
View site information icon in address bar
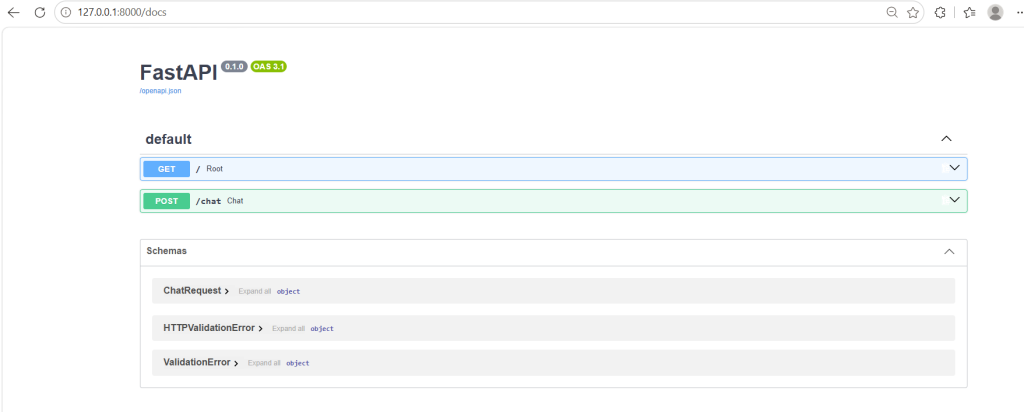pos(66,12)
